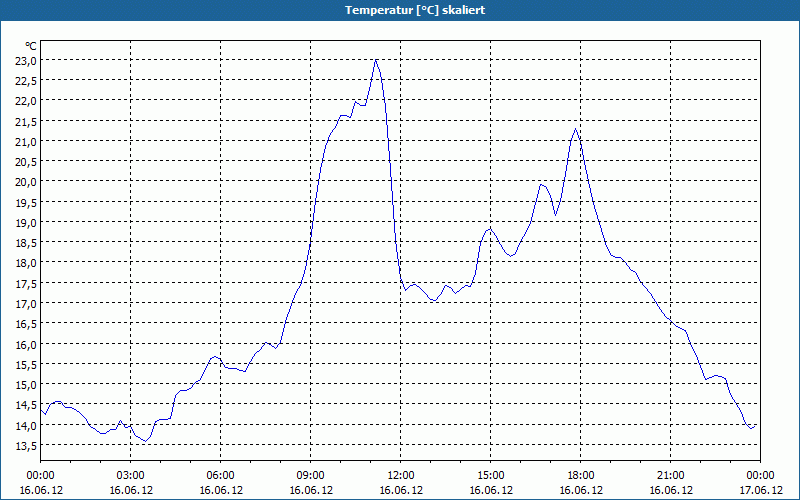Select the 12:00 time axis label
The width and height of the screenshot is (800, 500).
coord(401,476)
